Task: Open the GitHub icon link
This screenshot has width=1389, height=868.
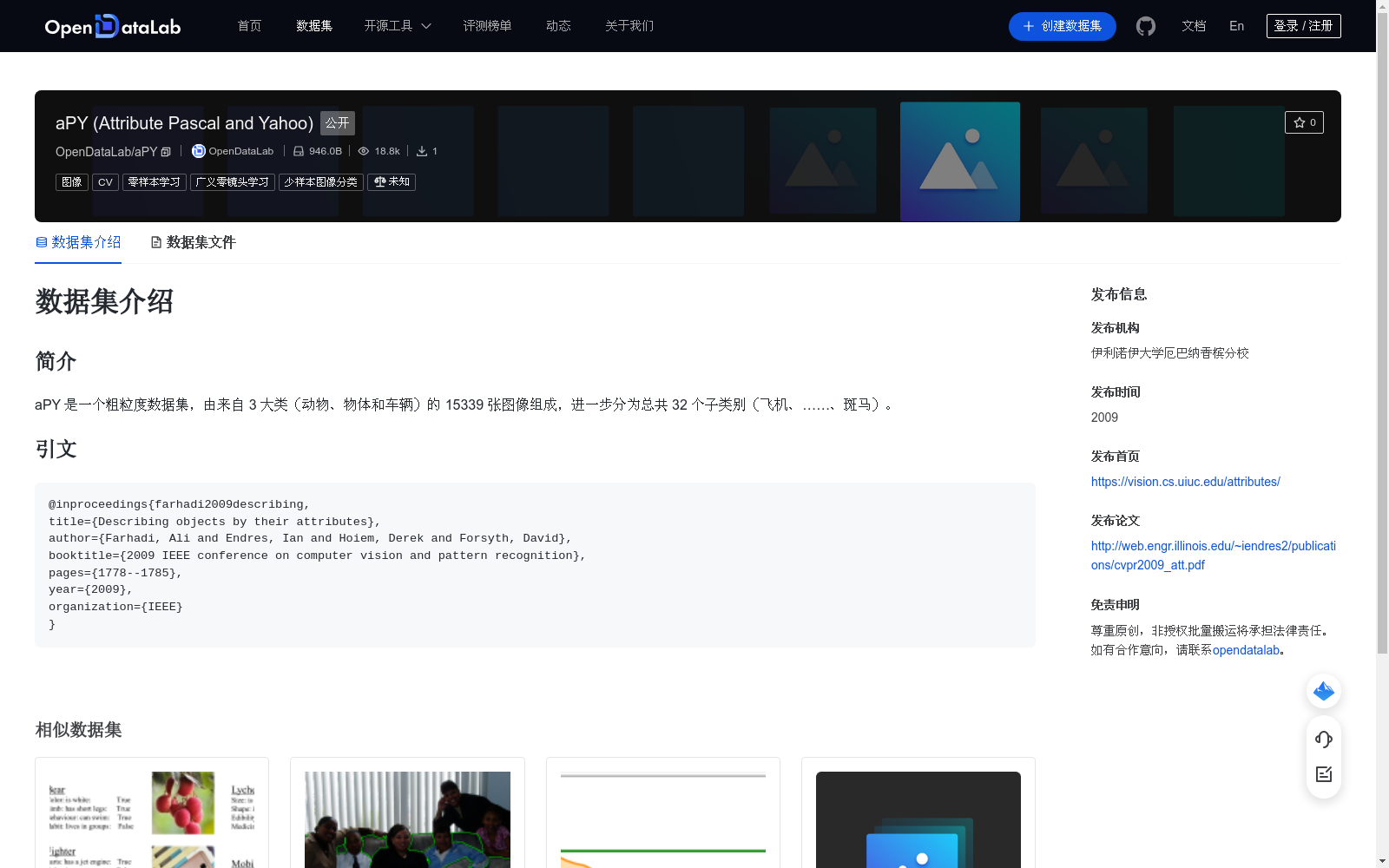Action: (1146, 26)
